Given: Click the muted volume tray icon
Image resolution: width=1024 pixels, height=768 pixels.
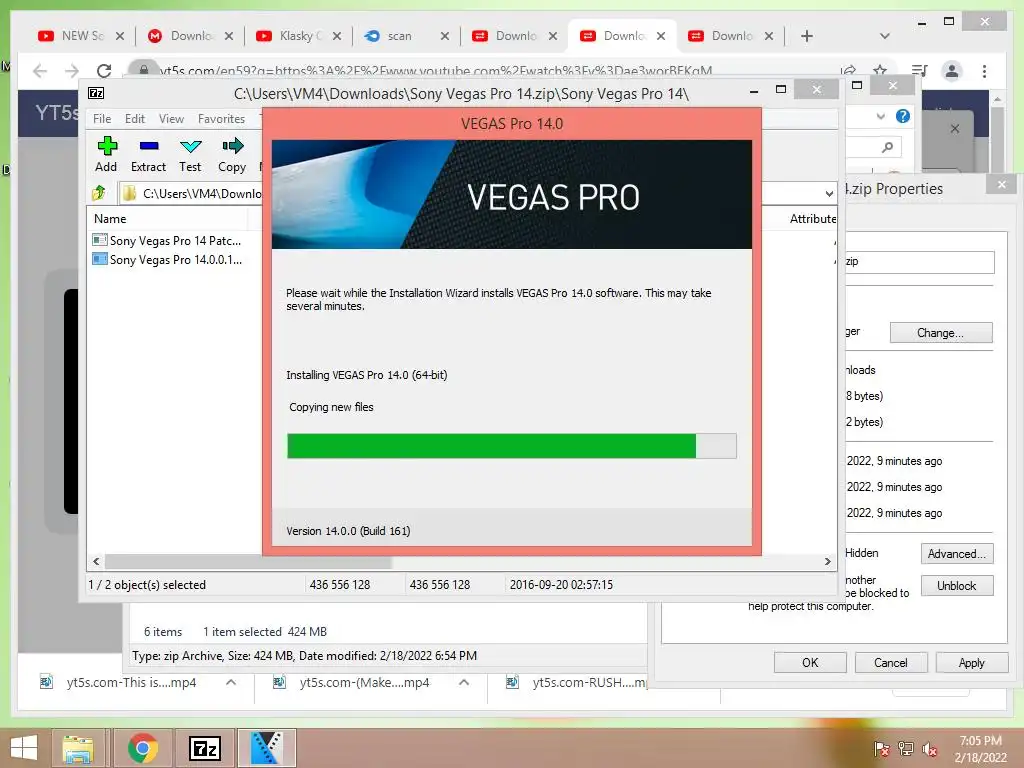Looking at the screenshot, I should point(929,749).
